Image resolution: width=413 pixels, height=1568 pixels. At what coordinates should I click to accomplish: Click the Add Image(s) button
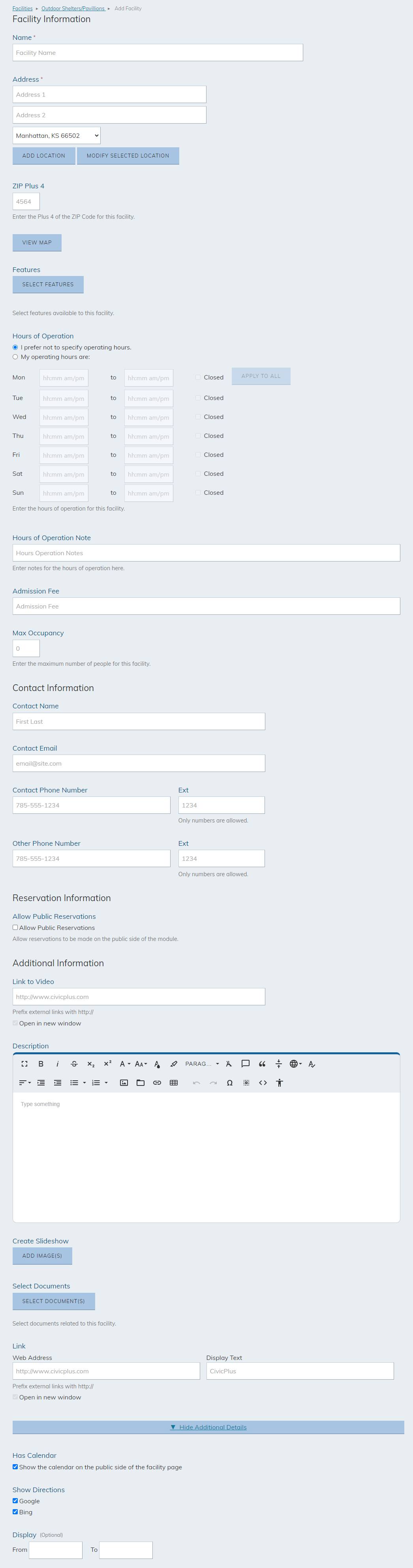(42, 1256)
